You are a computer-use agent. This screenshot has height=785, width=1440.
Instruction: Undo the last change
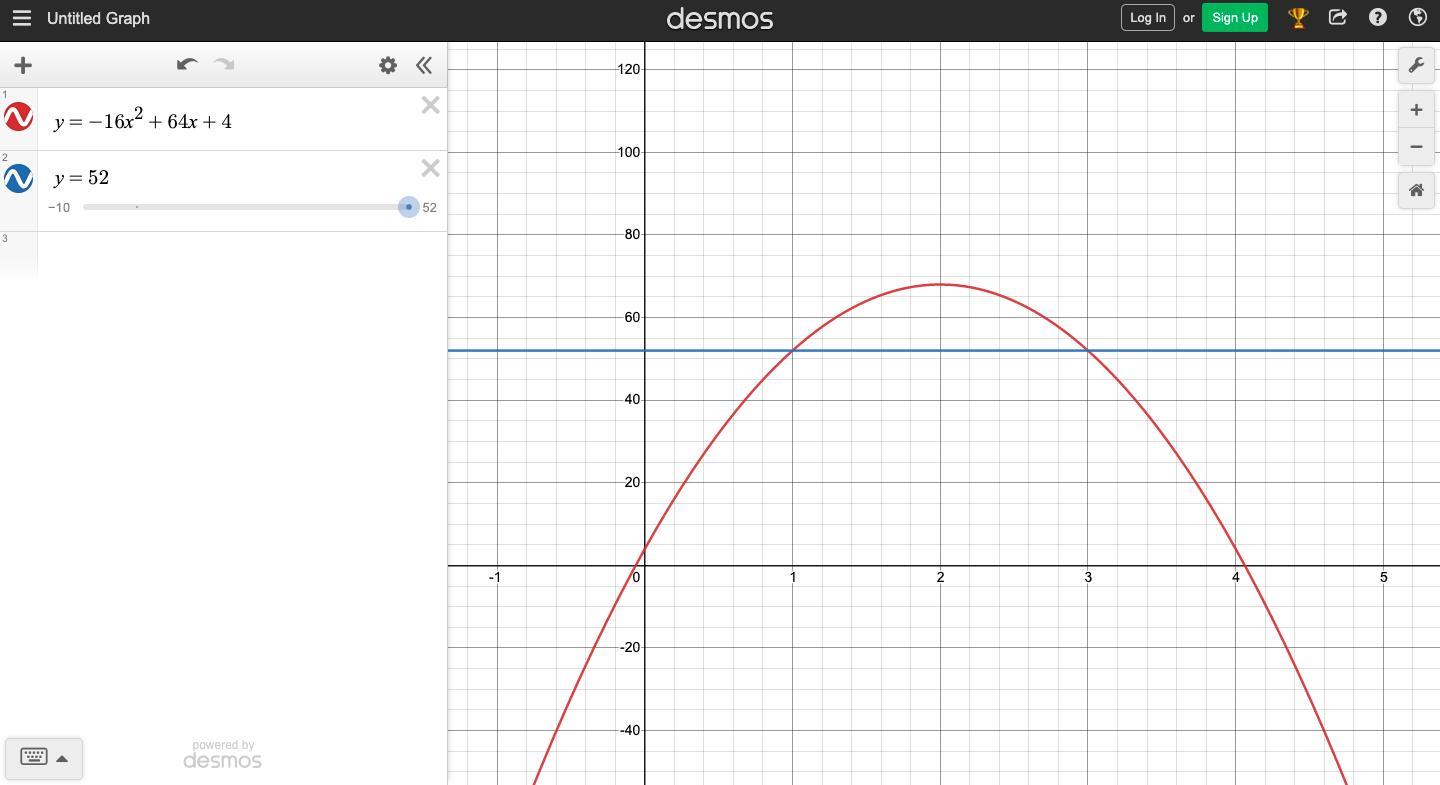[x=187, y=65]
